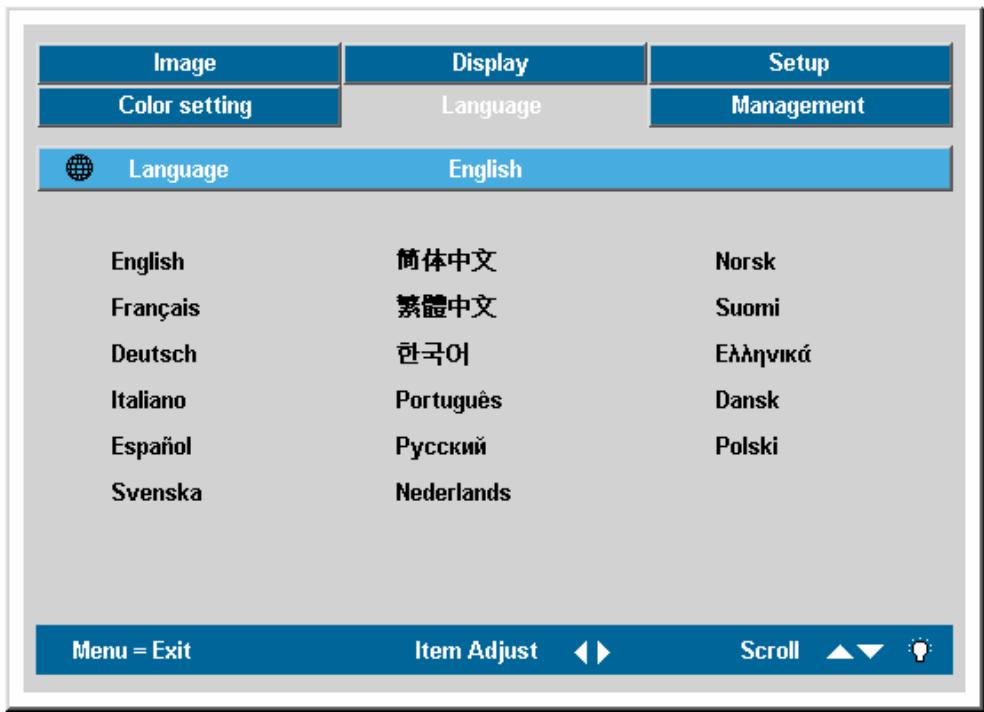Viewport: 984px width, 712px height.
Task: Select Español language option
Action: (x=151, y=446)
